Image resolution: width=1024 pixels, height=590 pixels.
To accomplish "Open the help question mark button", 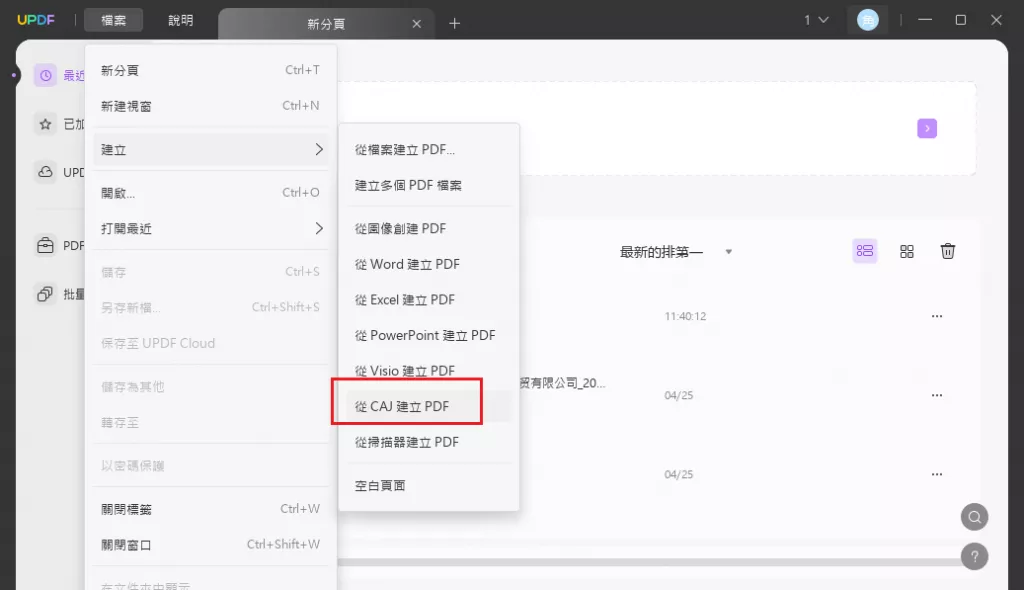I will (x=974, y=557).
